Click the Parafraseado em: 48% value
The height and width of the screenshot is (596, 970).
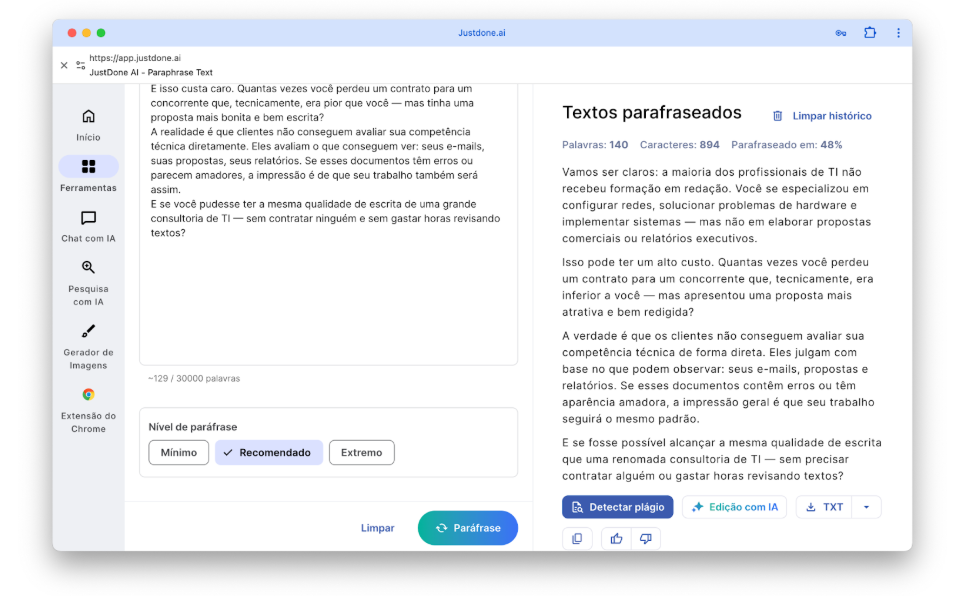[786, 145]
